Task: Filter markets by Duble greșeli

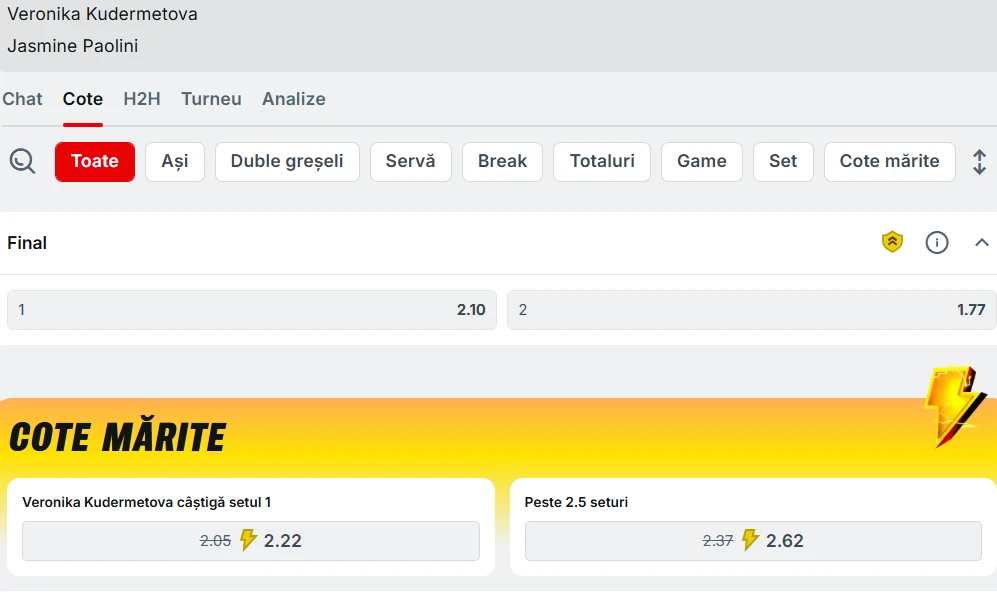Action: 287,161
